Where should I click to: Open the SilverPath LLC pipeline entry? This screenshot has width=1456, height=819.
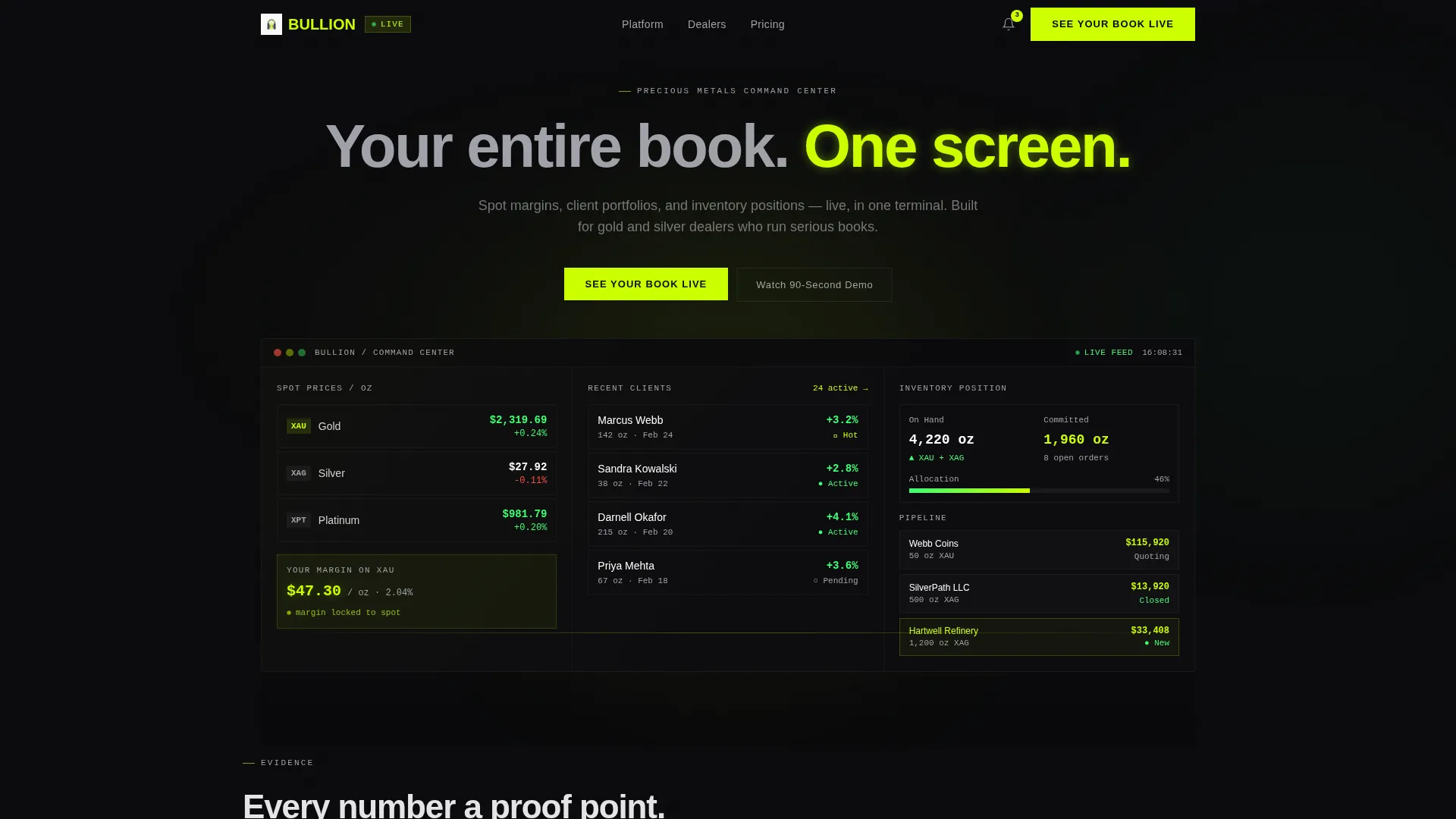point(1039,594)
